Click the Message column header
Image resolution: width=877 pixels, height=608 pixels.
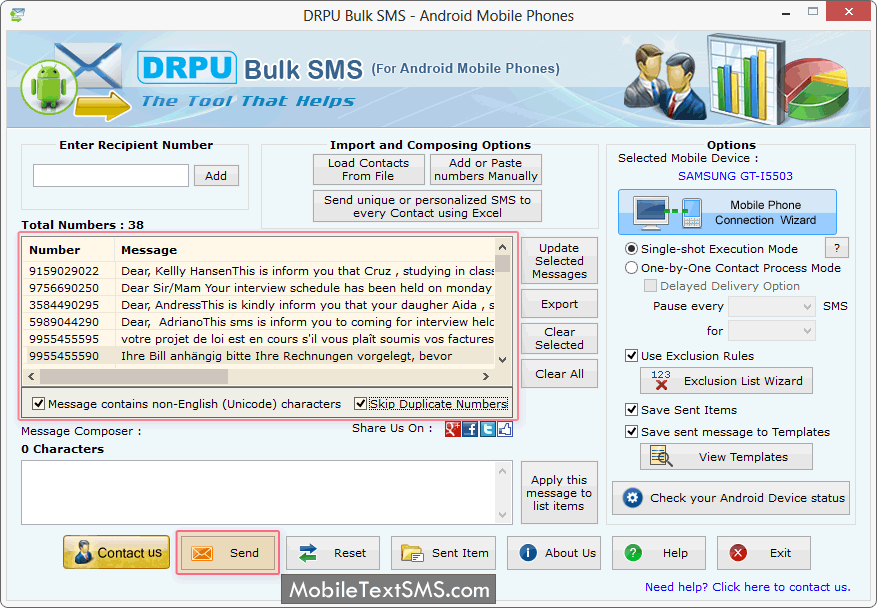coord(304,249)
